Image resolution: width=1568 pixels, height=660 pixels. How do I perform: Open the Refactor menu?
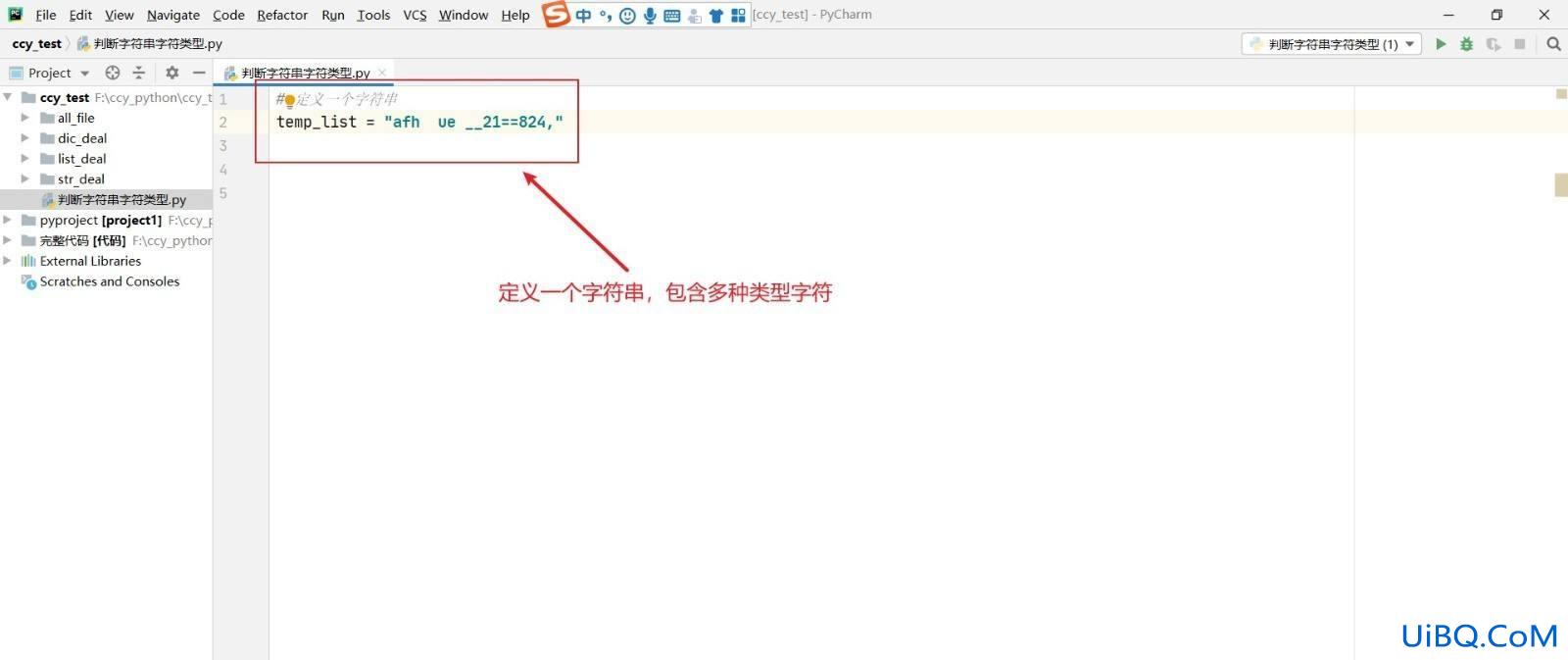tap(282, 15)
